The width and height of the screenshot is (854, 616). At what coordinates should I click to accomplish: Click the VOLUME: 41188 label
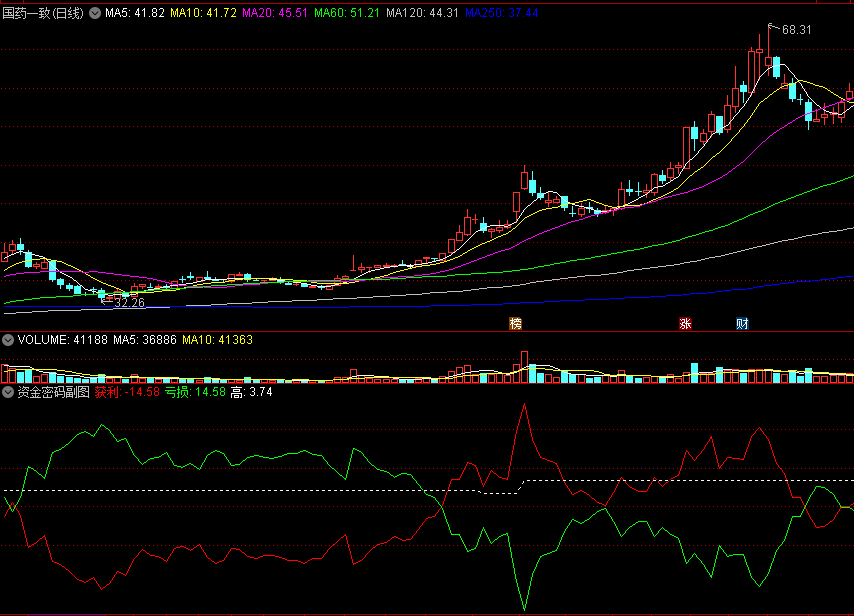(63, 340)
